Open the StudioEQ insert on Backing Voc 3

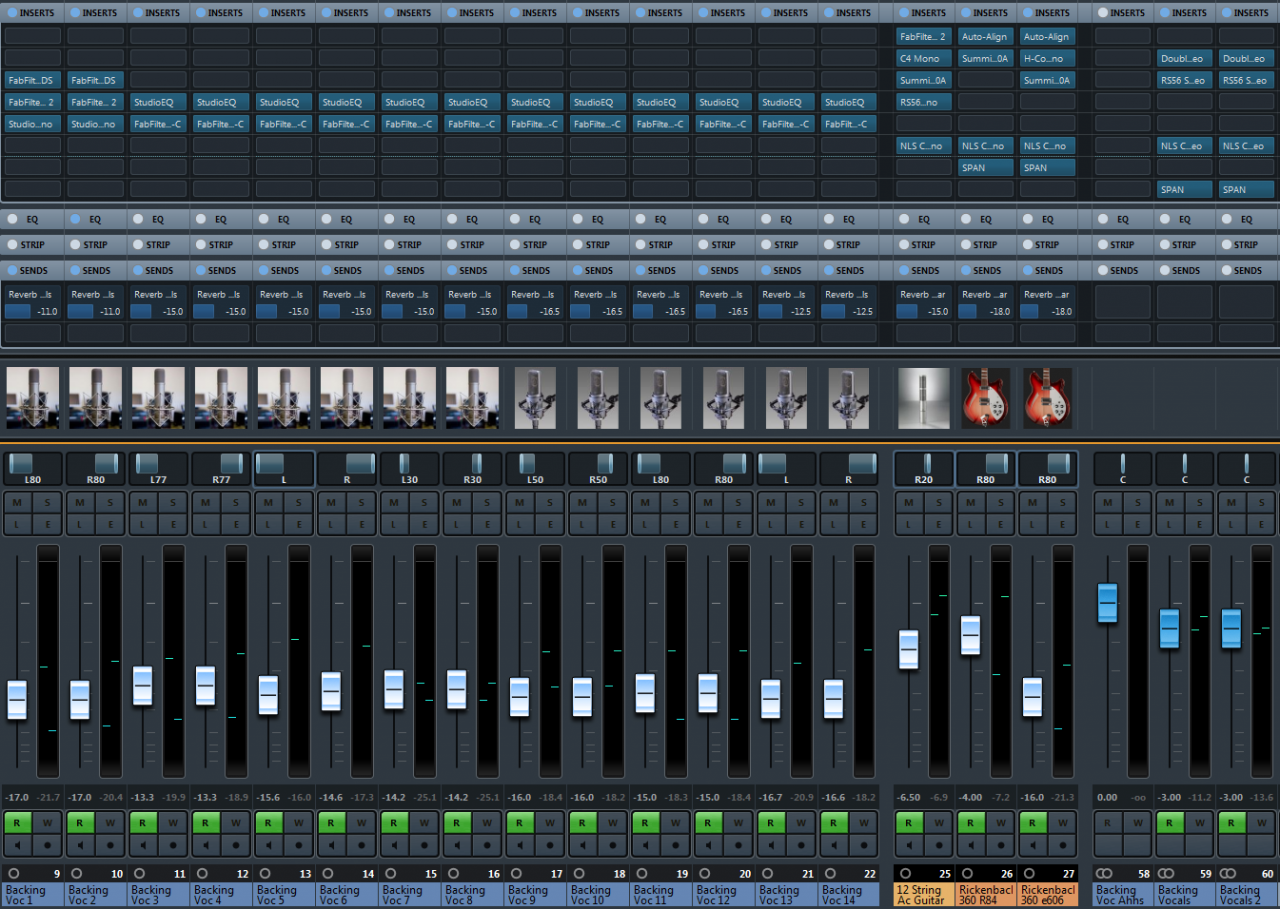click(158, 102)
